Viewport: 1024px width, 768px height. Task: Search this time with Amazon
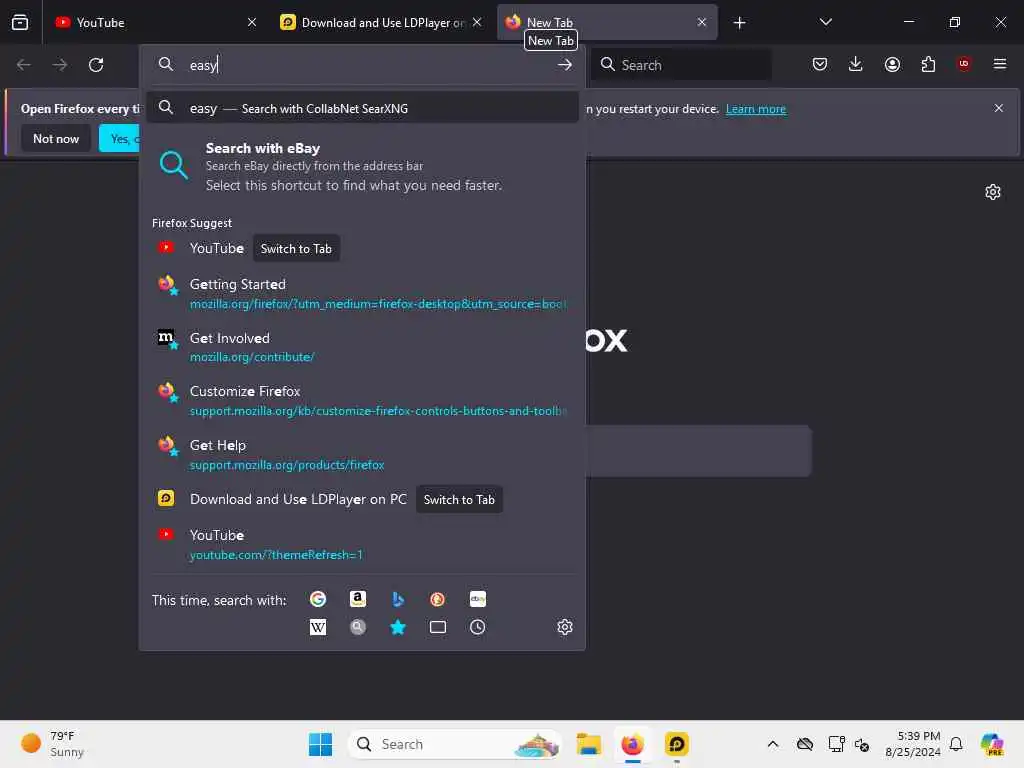click(358, 599)
